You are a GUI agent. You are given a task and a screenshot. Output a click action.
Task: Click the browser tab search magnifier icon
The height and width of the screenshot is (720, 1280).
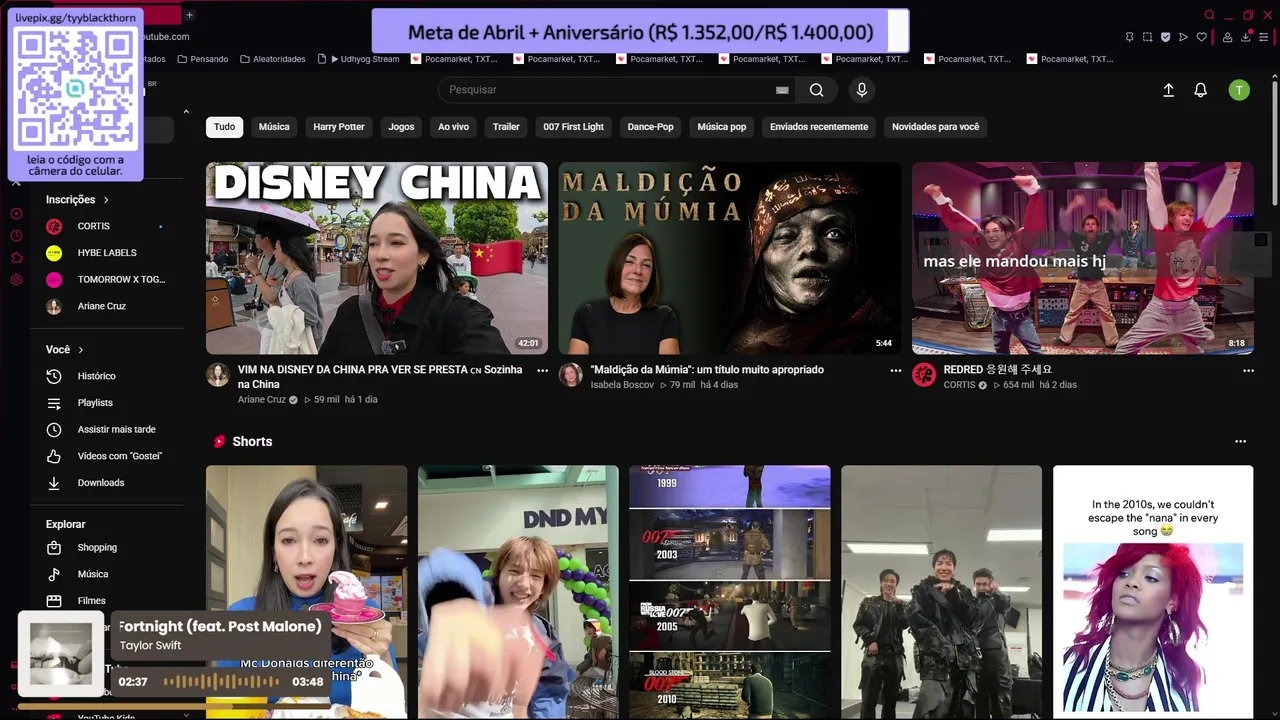1209,15
